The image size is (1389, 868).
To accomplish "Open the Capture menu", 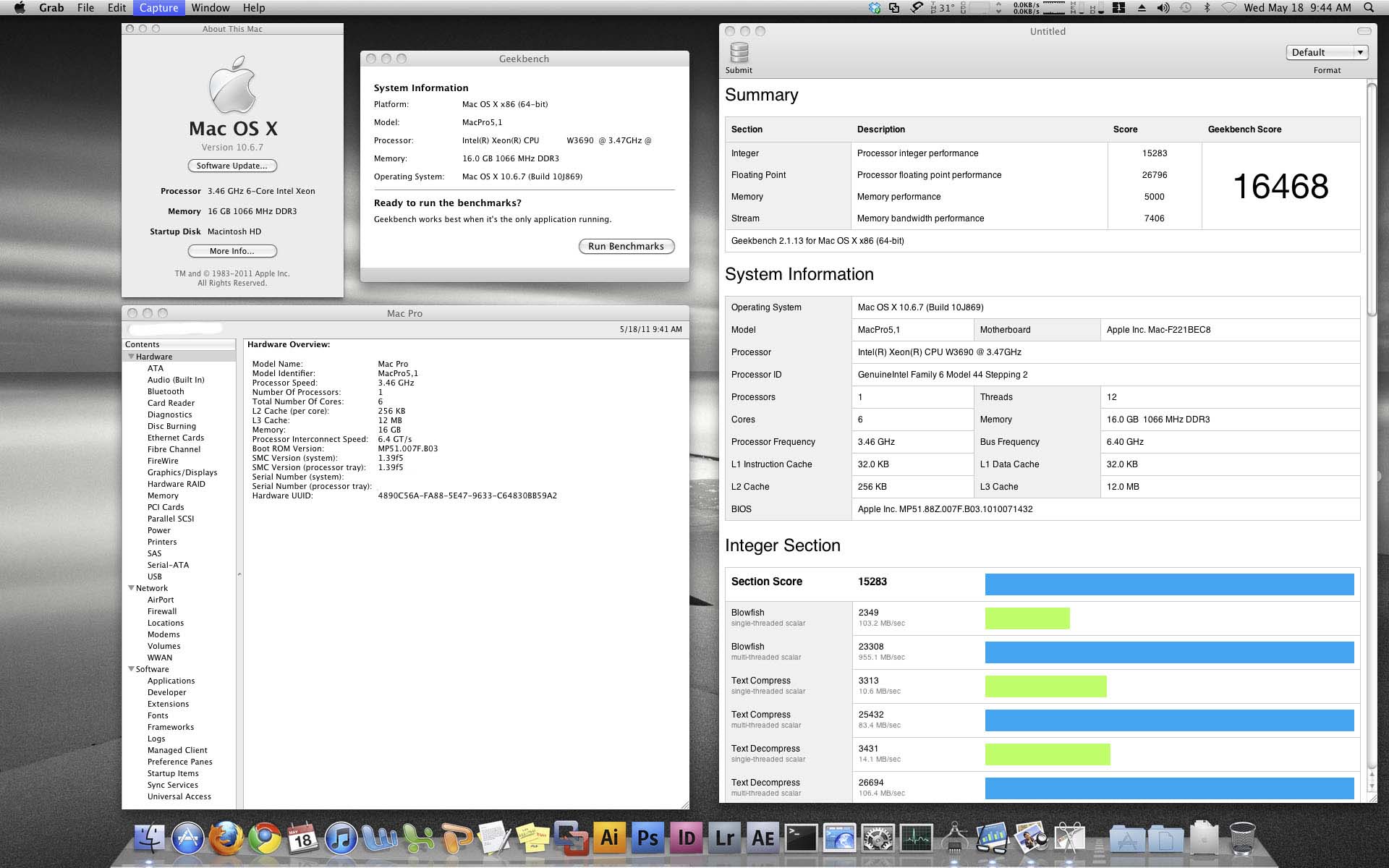I will coord(158,8).
